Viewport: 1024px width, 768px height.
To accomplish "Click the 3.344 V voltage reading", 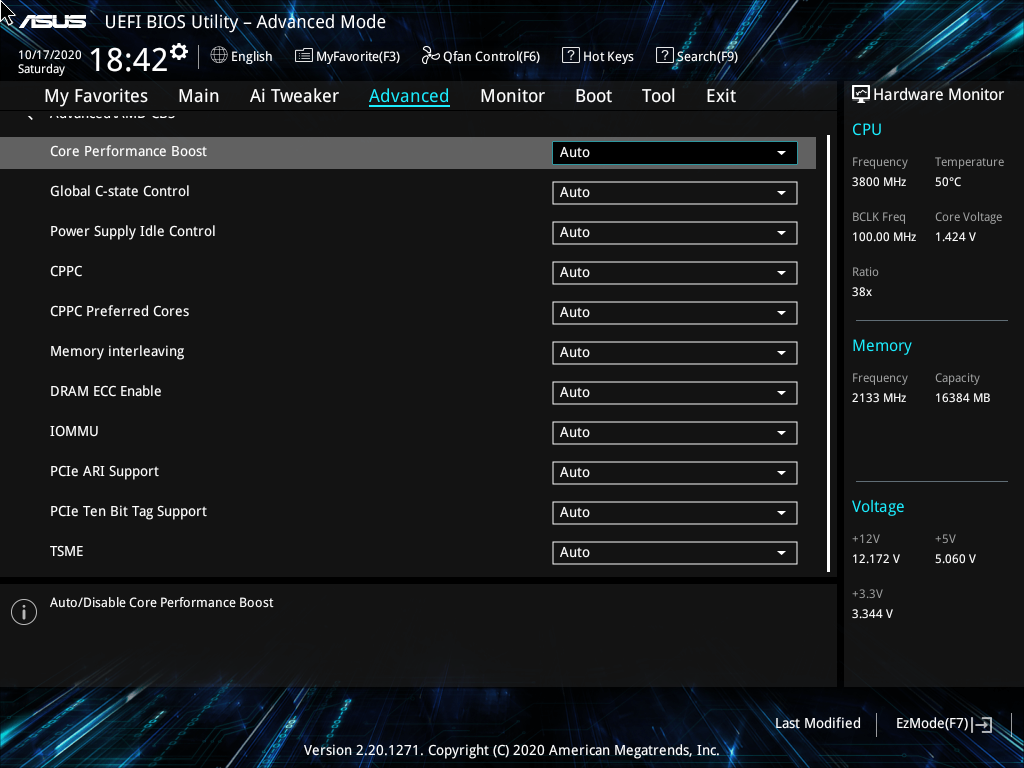I will [x=872, y=614].
